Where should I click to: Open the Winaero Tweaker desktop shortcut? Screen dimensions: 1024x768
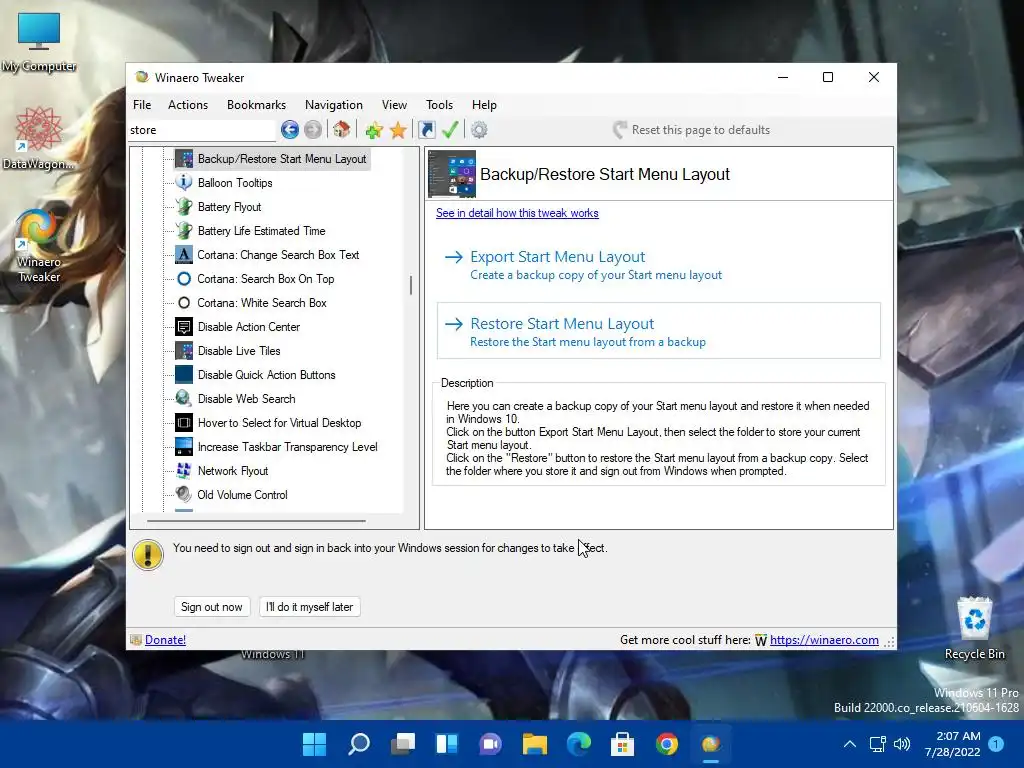coord(39,246)
